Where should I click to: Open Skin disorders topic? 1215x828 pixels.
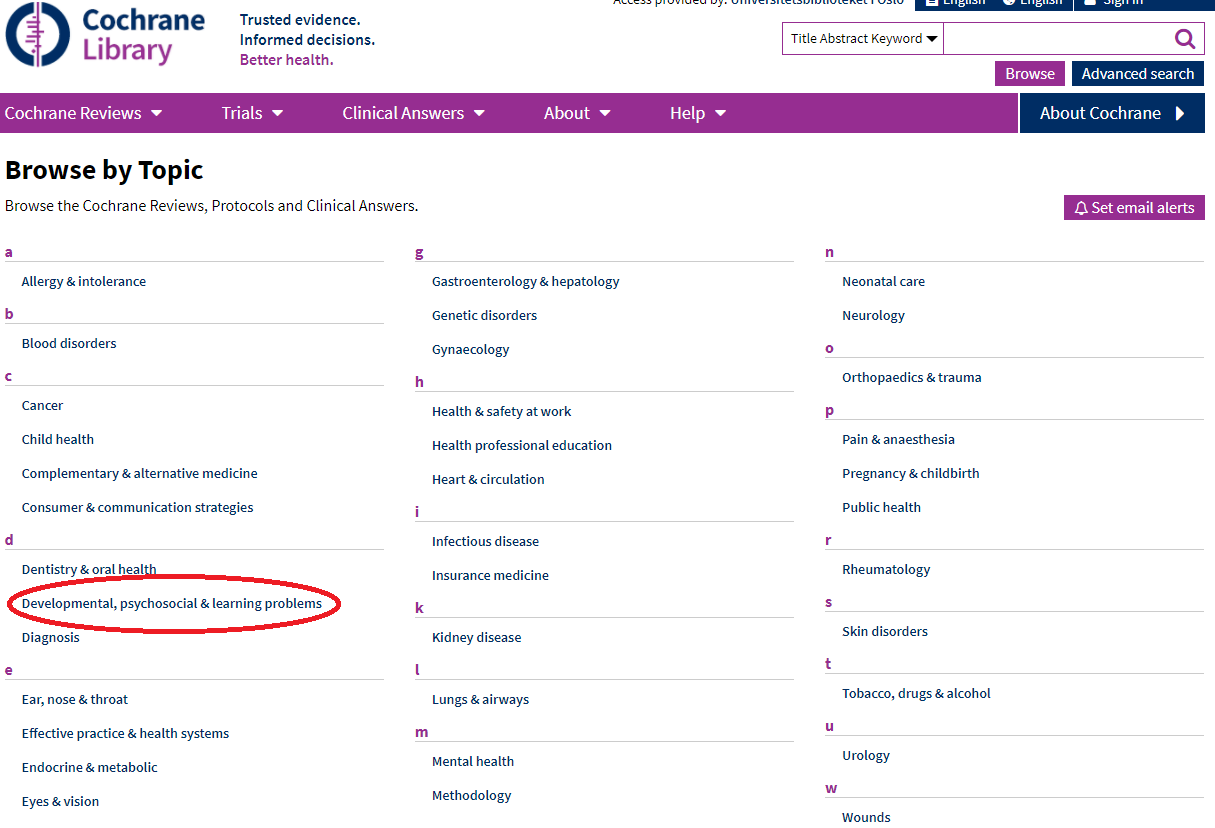coord(885,632)
